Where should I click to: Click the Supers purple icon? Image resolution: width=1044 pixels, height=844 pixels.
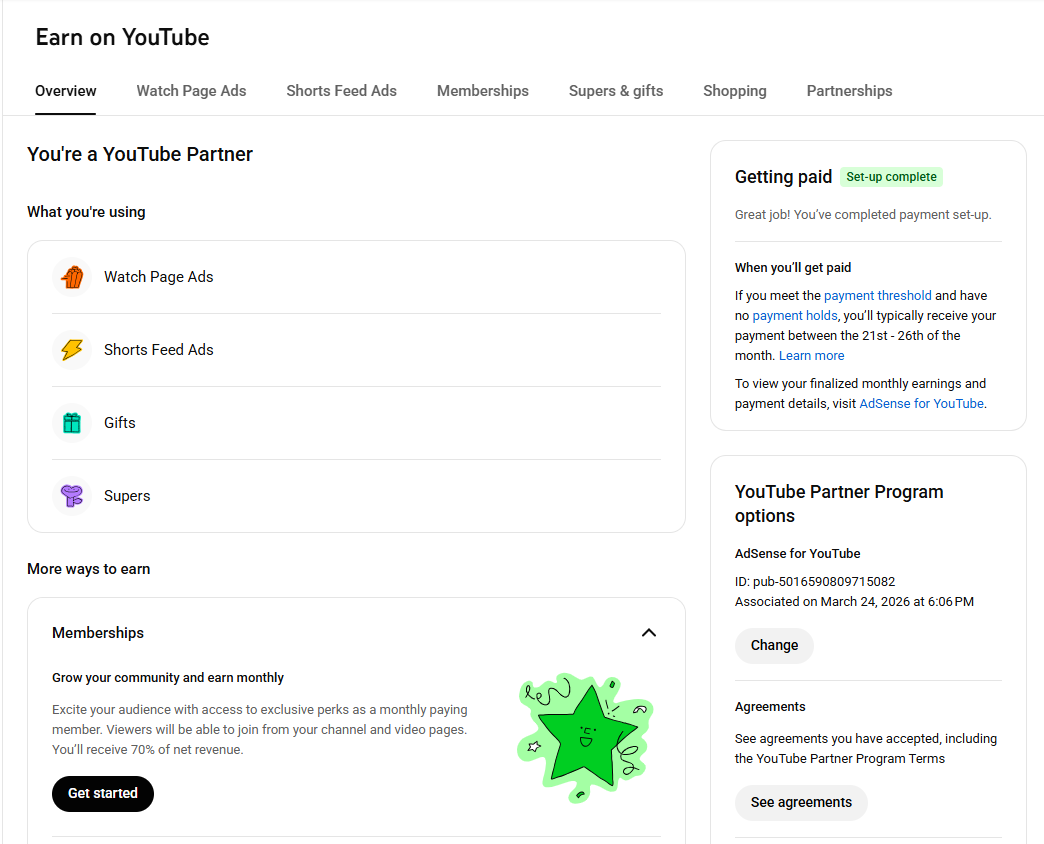click(x=72, y=496)
